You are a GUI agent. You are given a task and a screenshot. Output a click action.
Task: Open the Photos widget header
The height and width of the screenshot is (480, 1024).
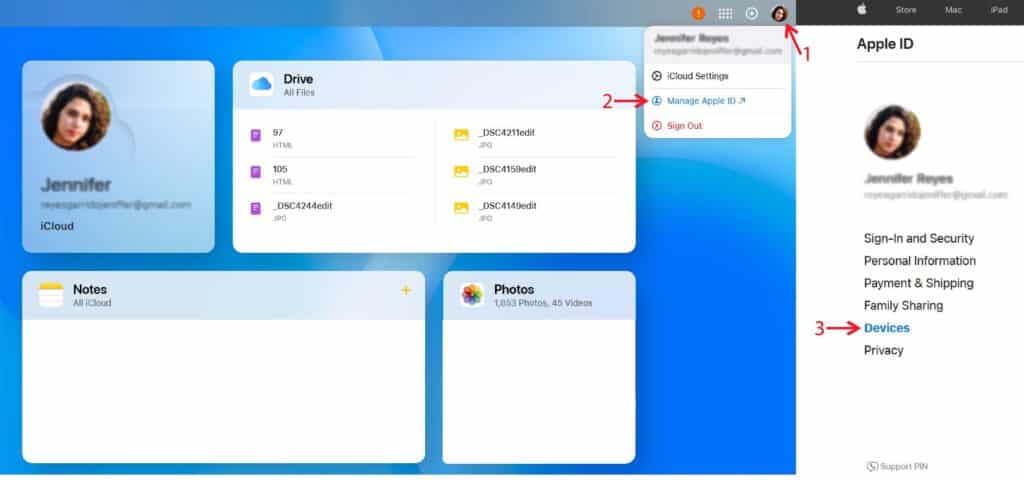coord(539,295)
